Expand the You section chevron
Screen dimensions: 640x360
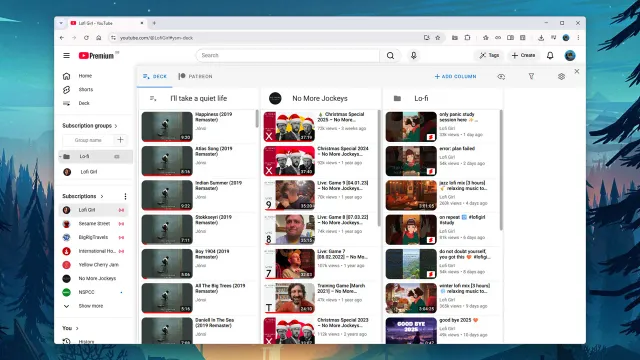tap(77, 328)
